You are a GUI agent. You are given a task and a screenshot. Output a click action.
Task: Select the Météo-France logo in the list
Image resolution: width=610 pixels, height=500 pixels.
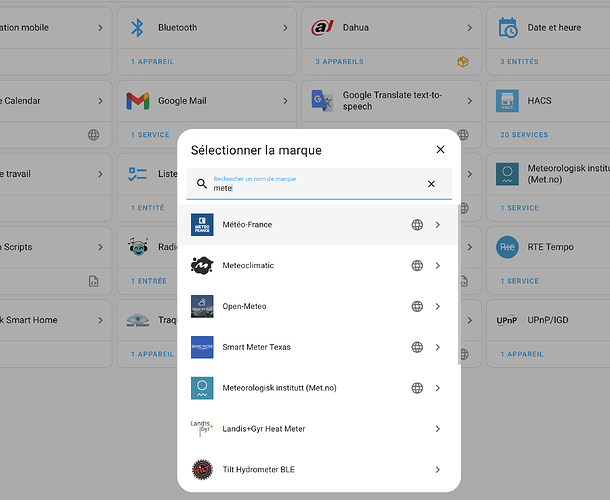(202, 225)
